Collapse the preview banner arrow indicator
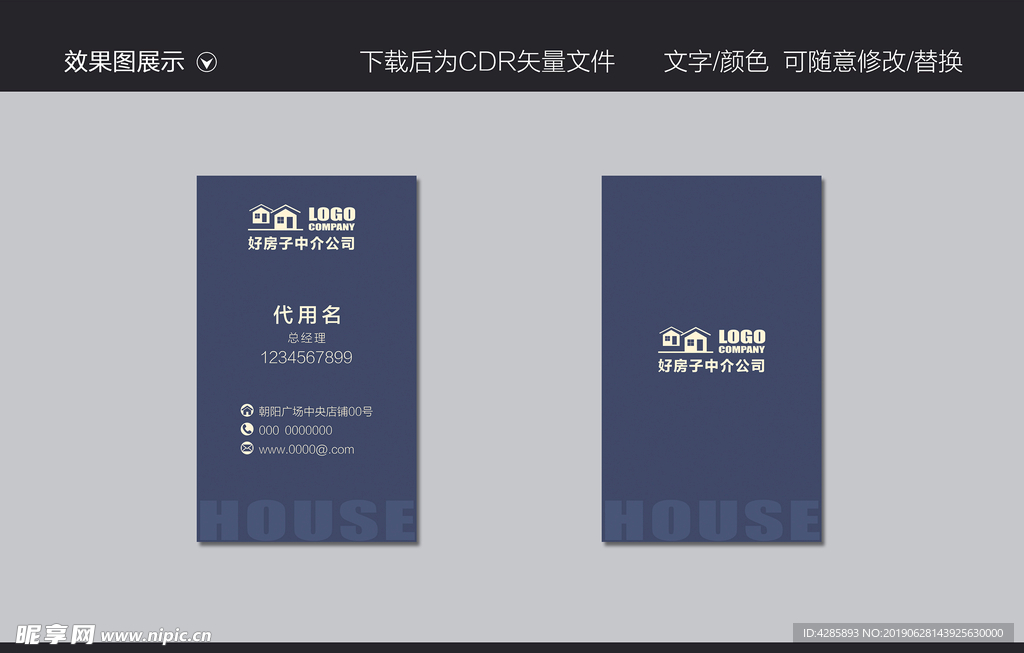The width and height of the screenshot is (1024, 653). point(208,62)
